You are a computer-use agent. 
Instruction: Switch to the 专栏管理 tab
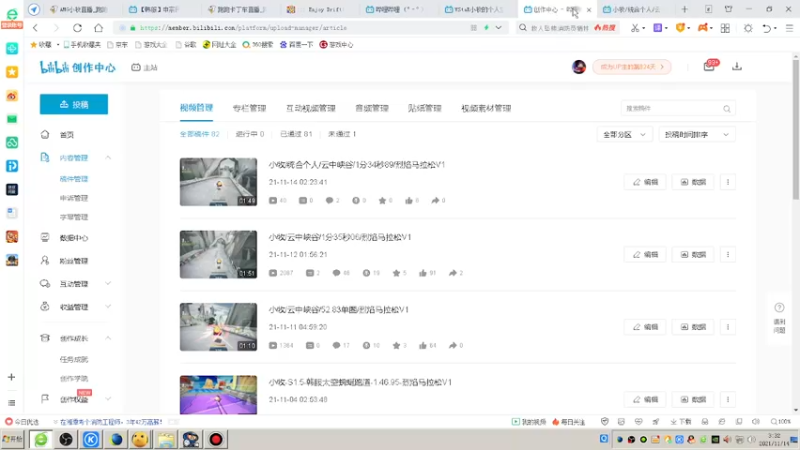click(249, 108)
